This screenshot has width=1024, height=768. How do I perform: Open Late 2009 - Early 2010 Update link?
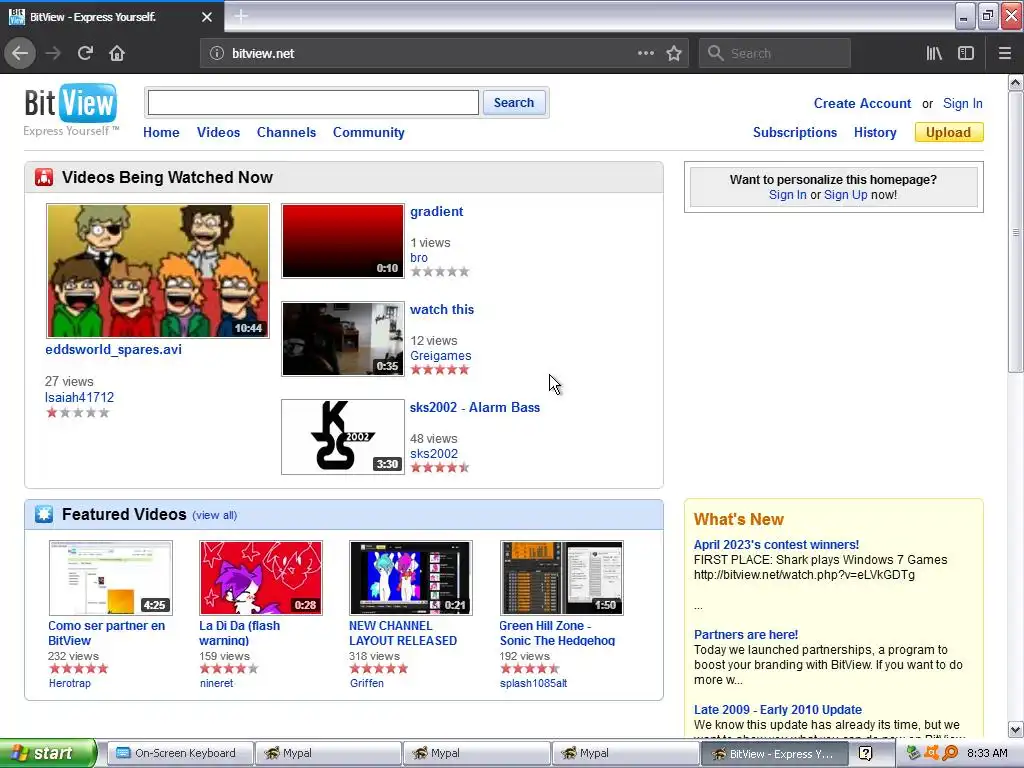pos(778,710)
